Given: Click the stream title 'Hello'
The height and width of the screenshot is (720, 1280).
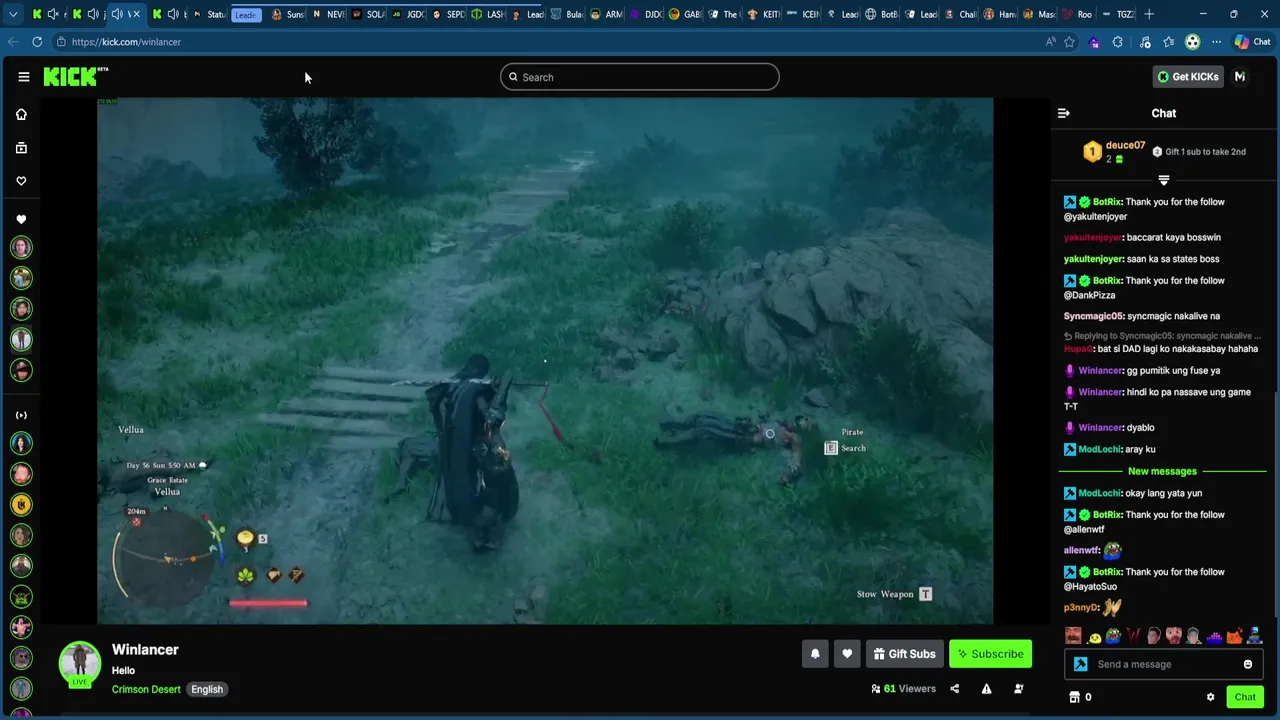Looking at the screenshot, I should point(123,671).
